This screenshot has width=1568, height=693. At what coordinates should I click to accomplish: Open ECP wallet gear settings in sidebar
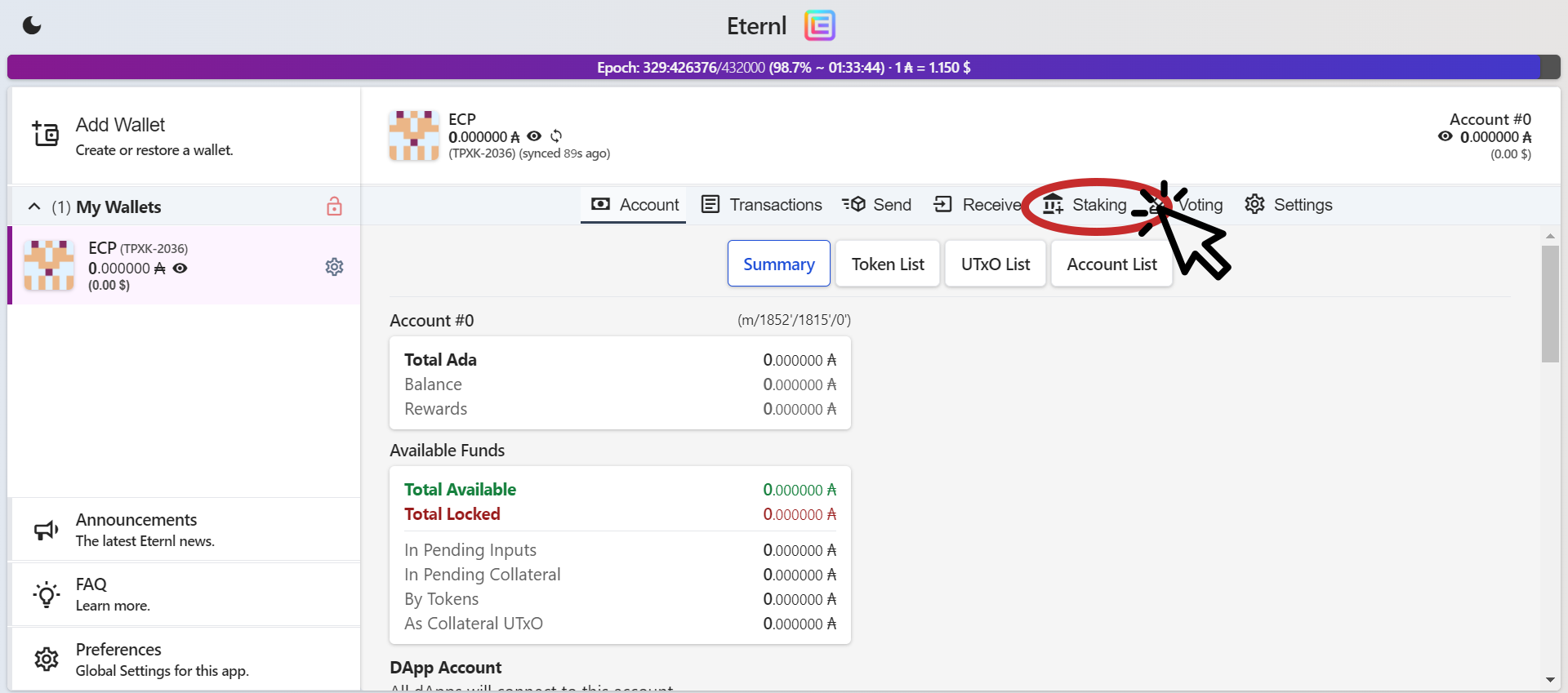334,267
